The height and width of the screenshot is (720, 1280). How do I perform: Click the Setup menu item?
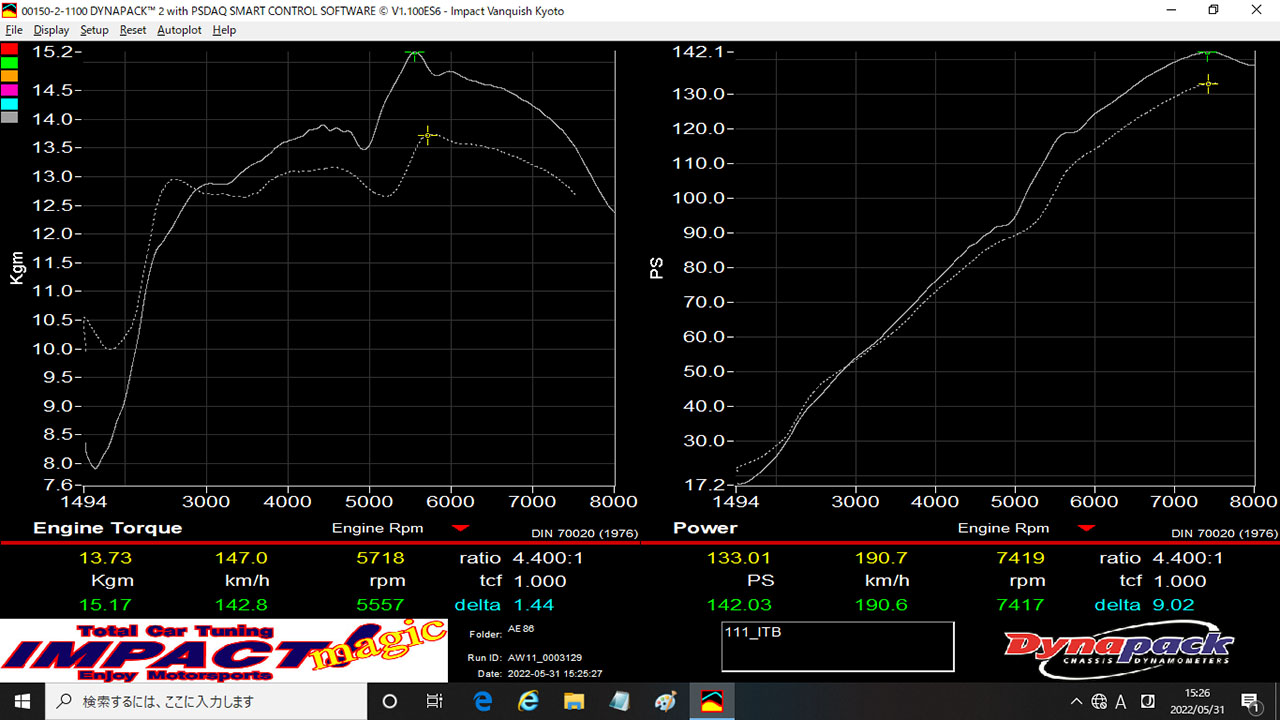click(x=94, y=30)
